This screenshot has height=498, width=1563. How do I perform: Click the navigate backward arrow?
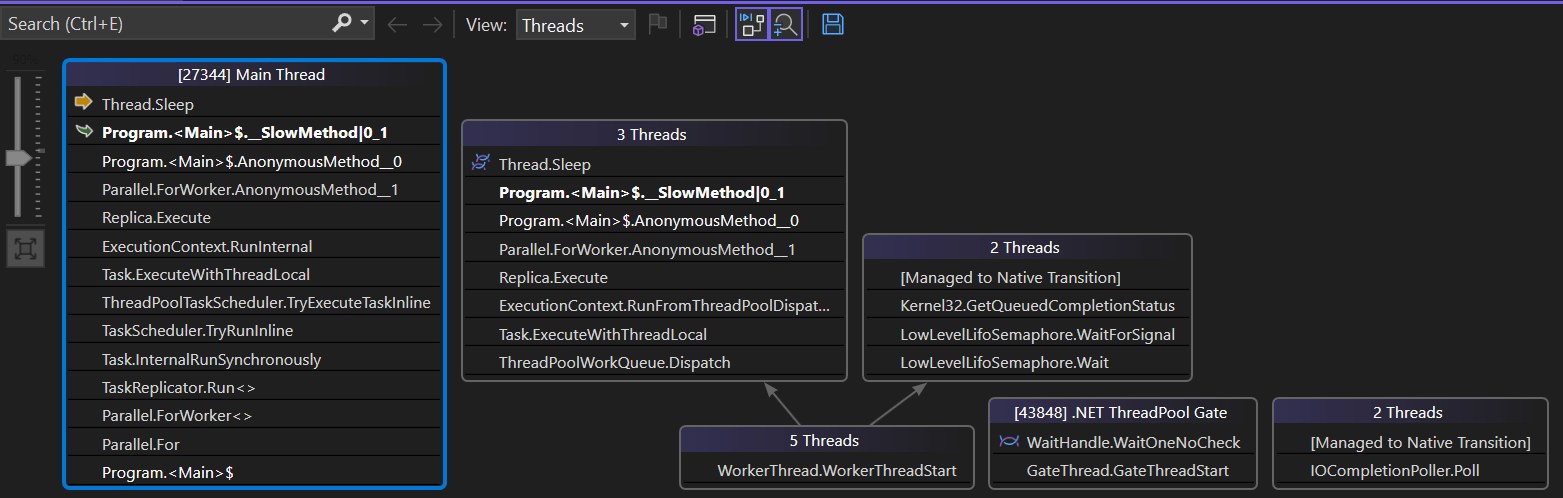397,25
